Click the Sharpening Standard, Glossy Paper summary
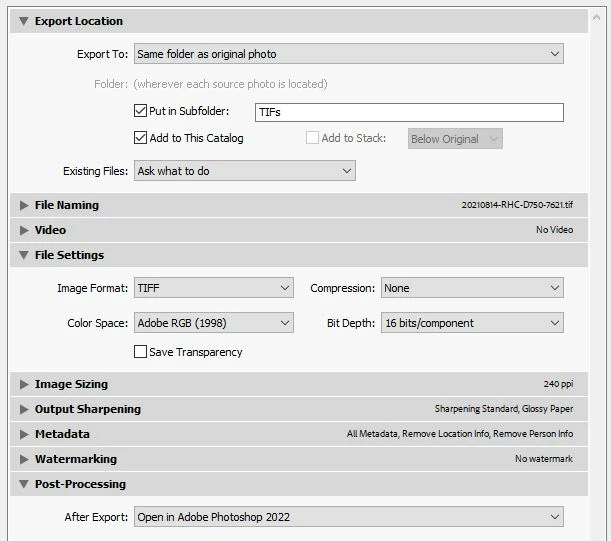Screen dimensions: 611x541 [504, 409]
